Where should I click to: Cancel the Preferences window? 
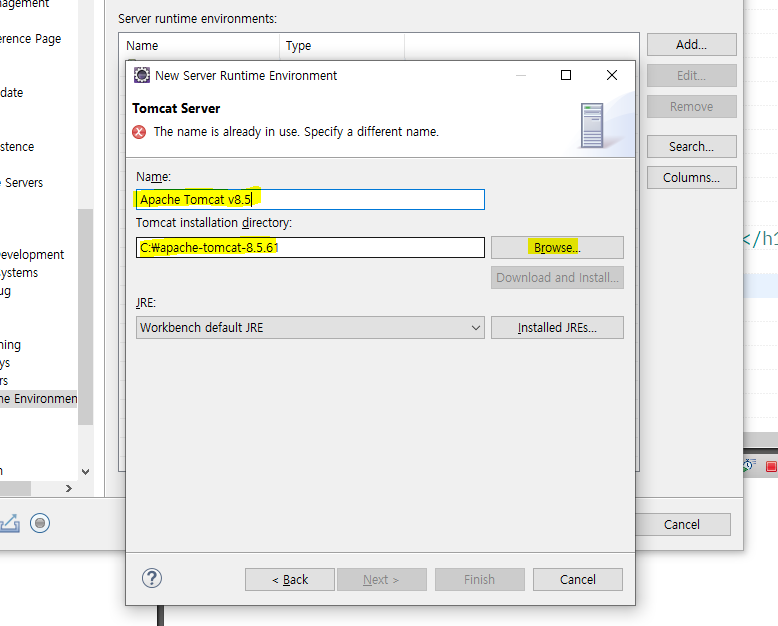[x=683, y=524]
